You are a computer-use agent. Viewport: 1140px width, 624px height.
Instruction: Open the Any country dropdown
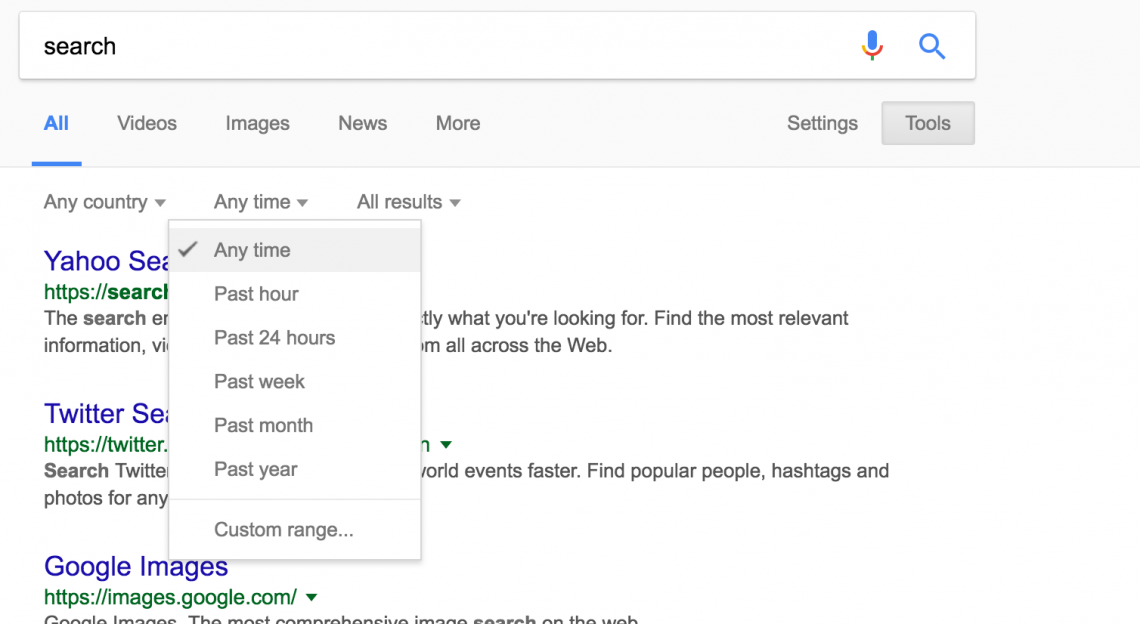[x=104, y=201]
